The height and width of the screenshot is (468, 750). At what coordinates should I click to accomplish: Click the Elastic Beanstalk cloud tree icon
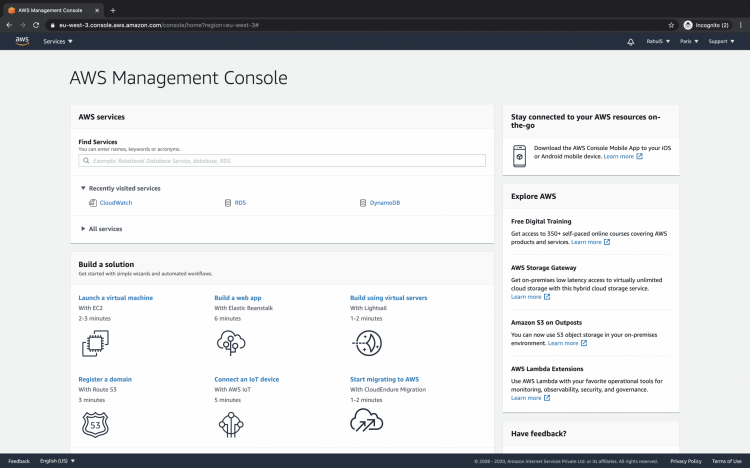(x=231, y=343)
